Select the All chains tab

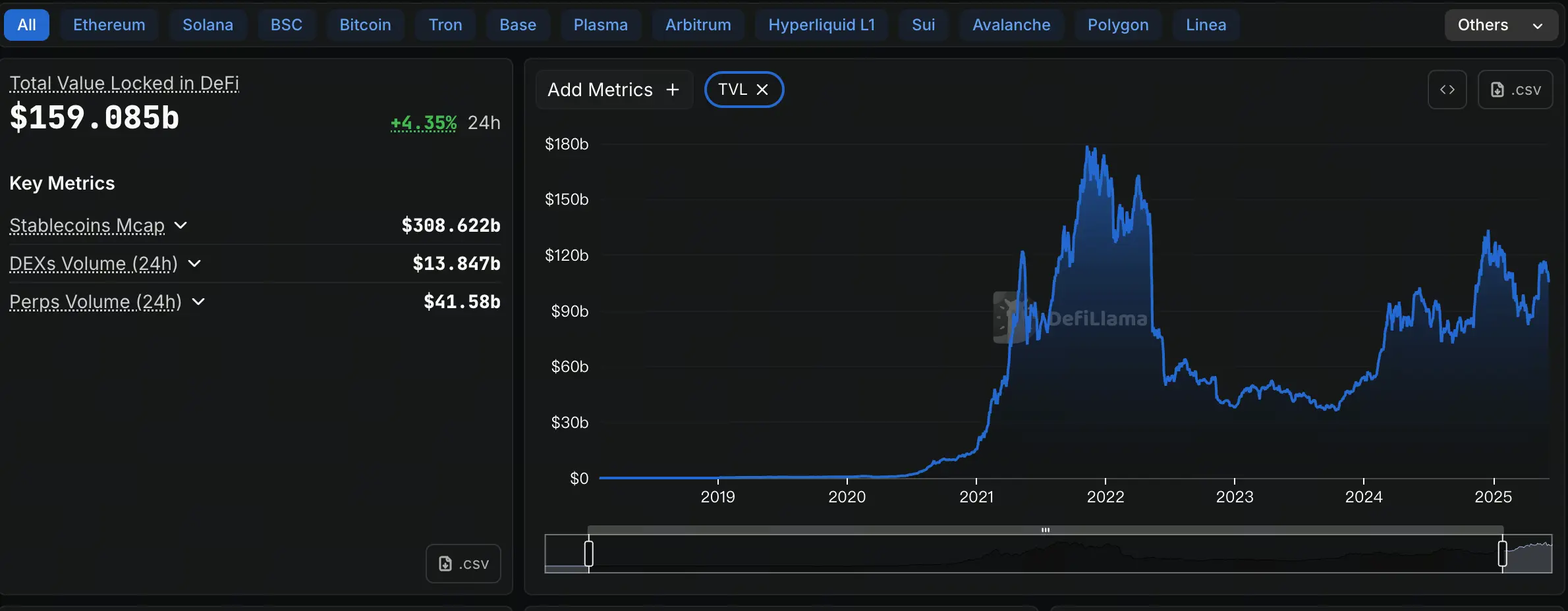[26, 25]
